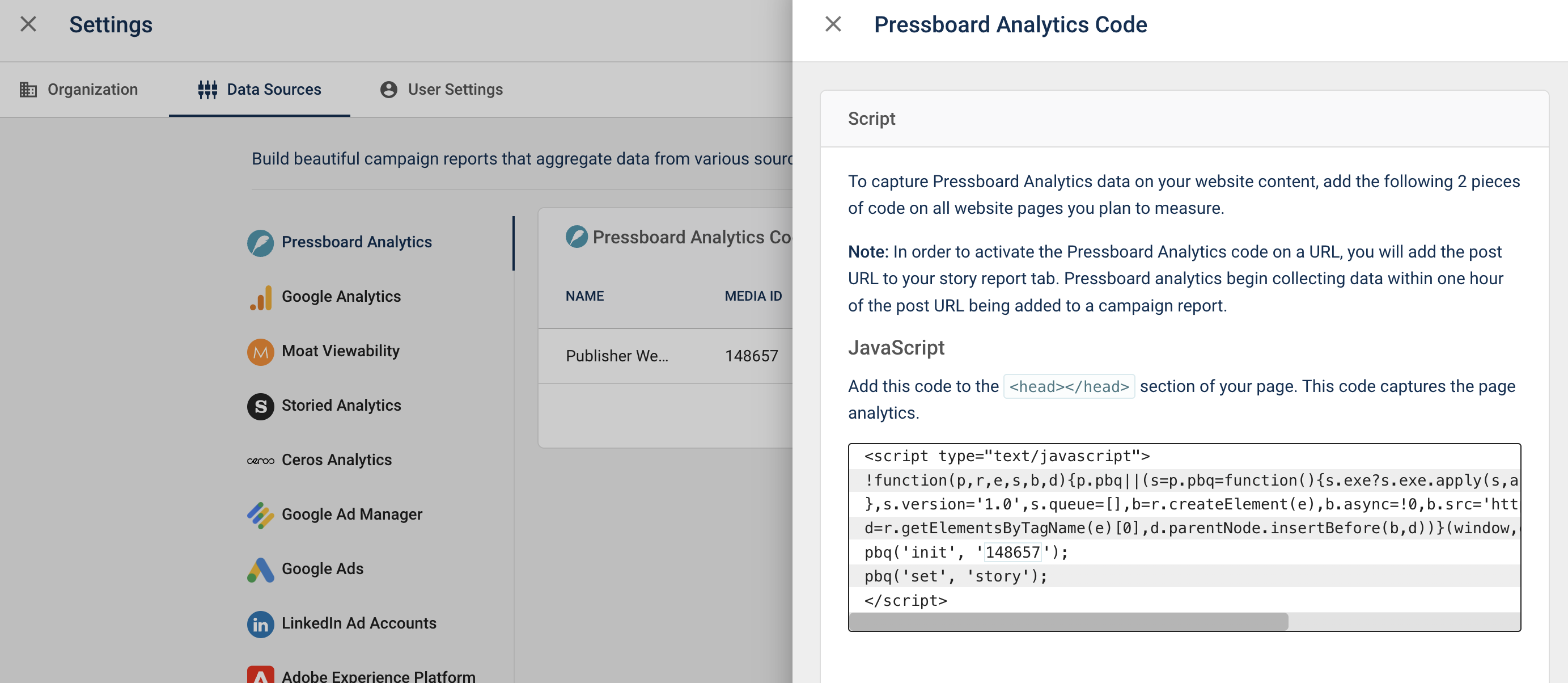1568x683 pixels.
Task: Click the bold Note: paragraph text
Action: pos(868,252)
